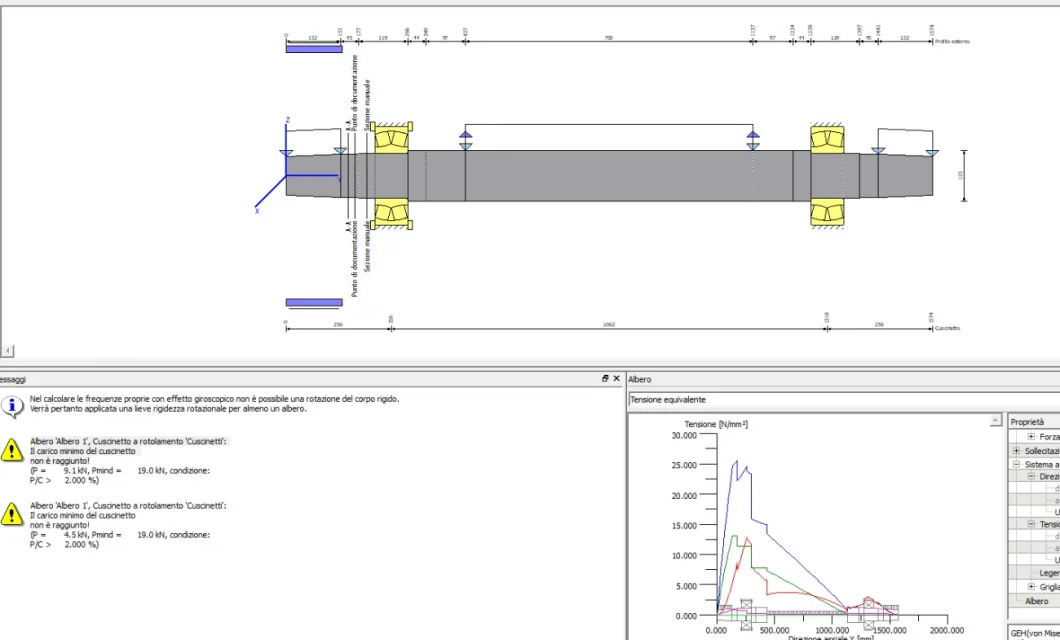Select the blue XYZ coordinate axes origin
Image resolution: width=1060 pixels, height=640 pixels.
[x=286, y=174]
